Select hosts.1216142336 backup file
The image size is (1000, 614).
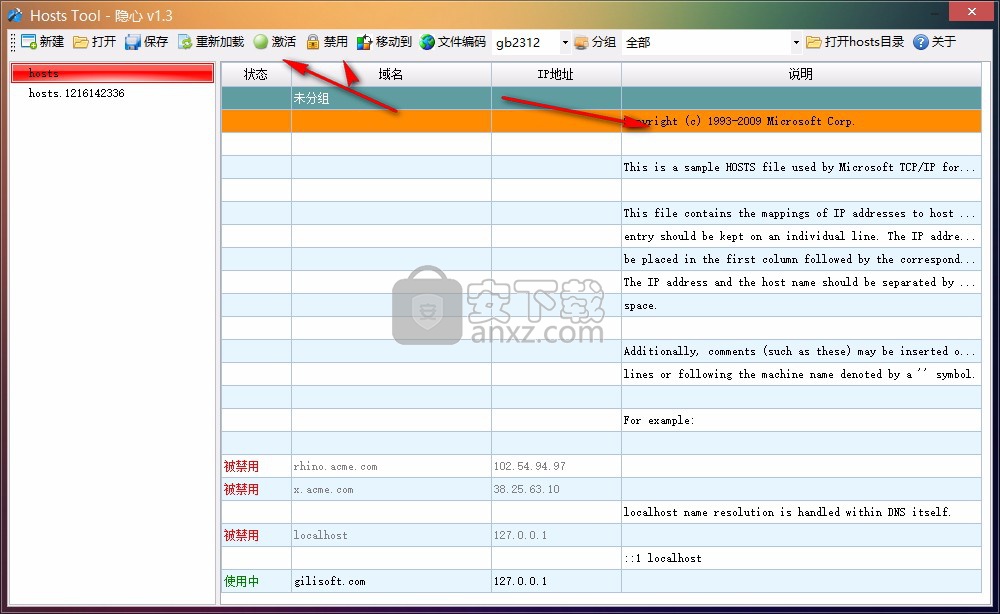click(x=77, y=93)
